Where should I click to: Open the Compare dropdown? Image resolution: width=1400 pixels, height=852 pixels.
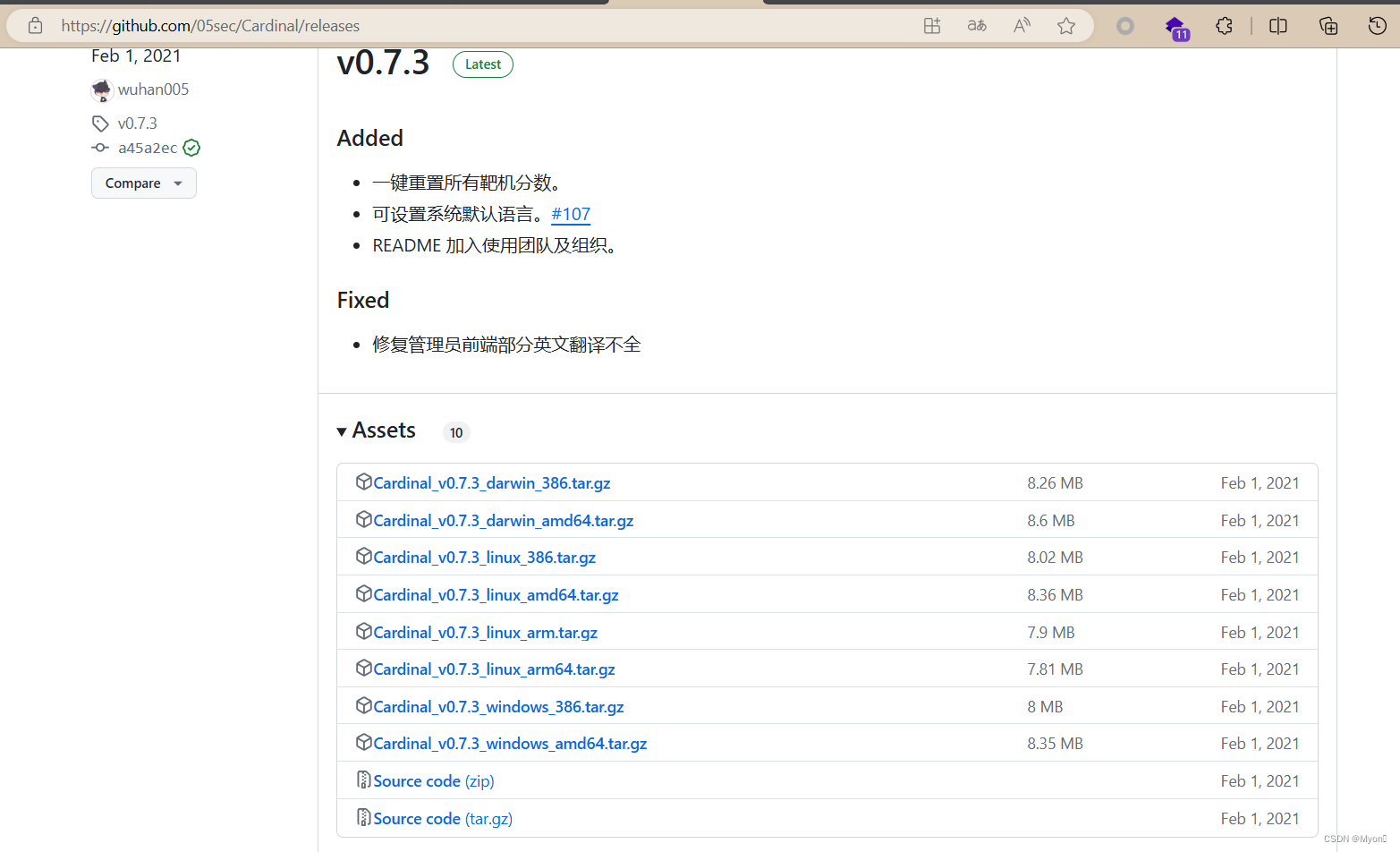tap(144, 183)
